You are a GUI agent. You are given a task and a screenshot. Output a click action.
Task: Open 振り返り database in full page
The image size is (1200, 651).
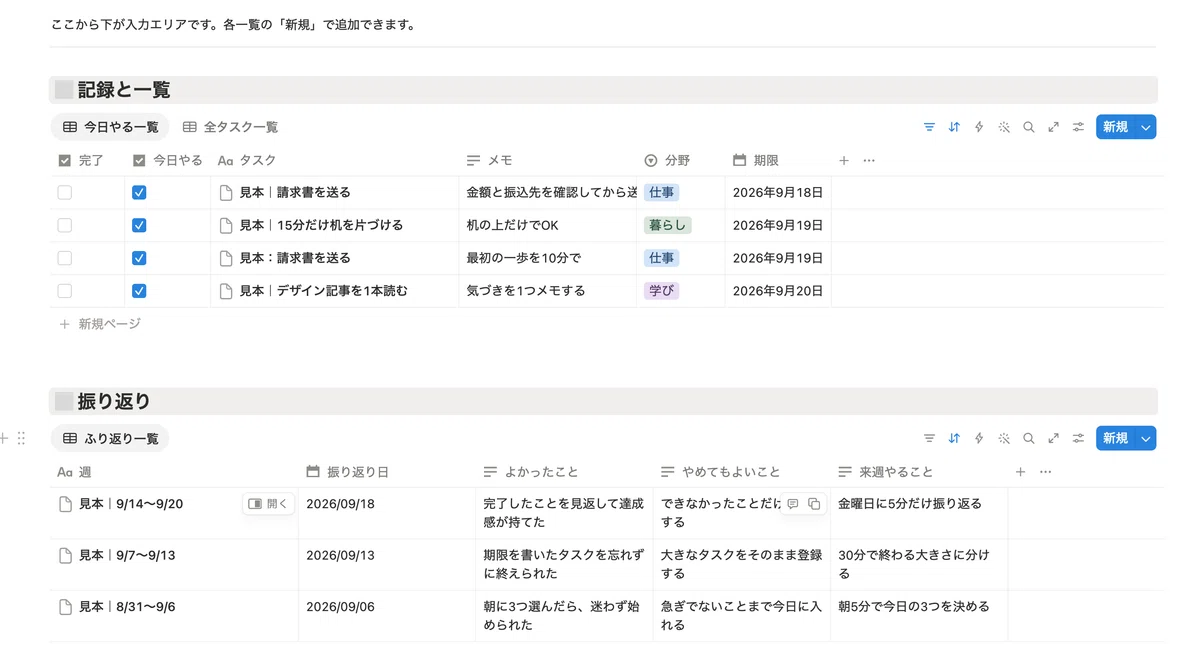click(x=1054, y=438)
